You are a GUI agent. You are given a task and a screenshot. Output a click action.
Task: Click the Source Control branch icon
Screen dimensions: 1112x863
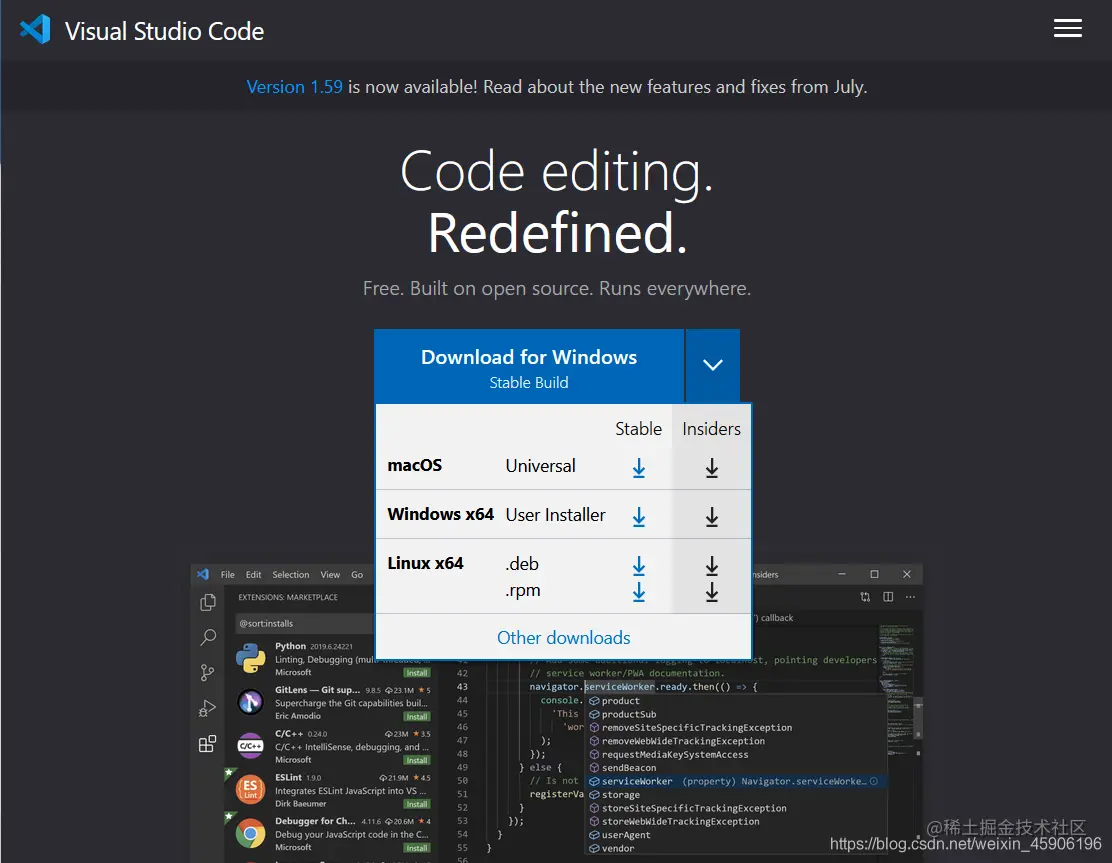(x=207, y=672)
